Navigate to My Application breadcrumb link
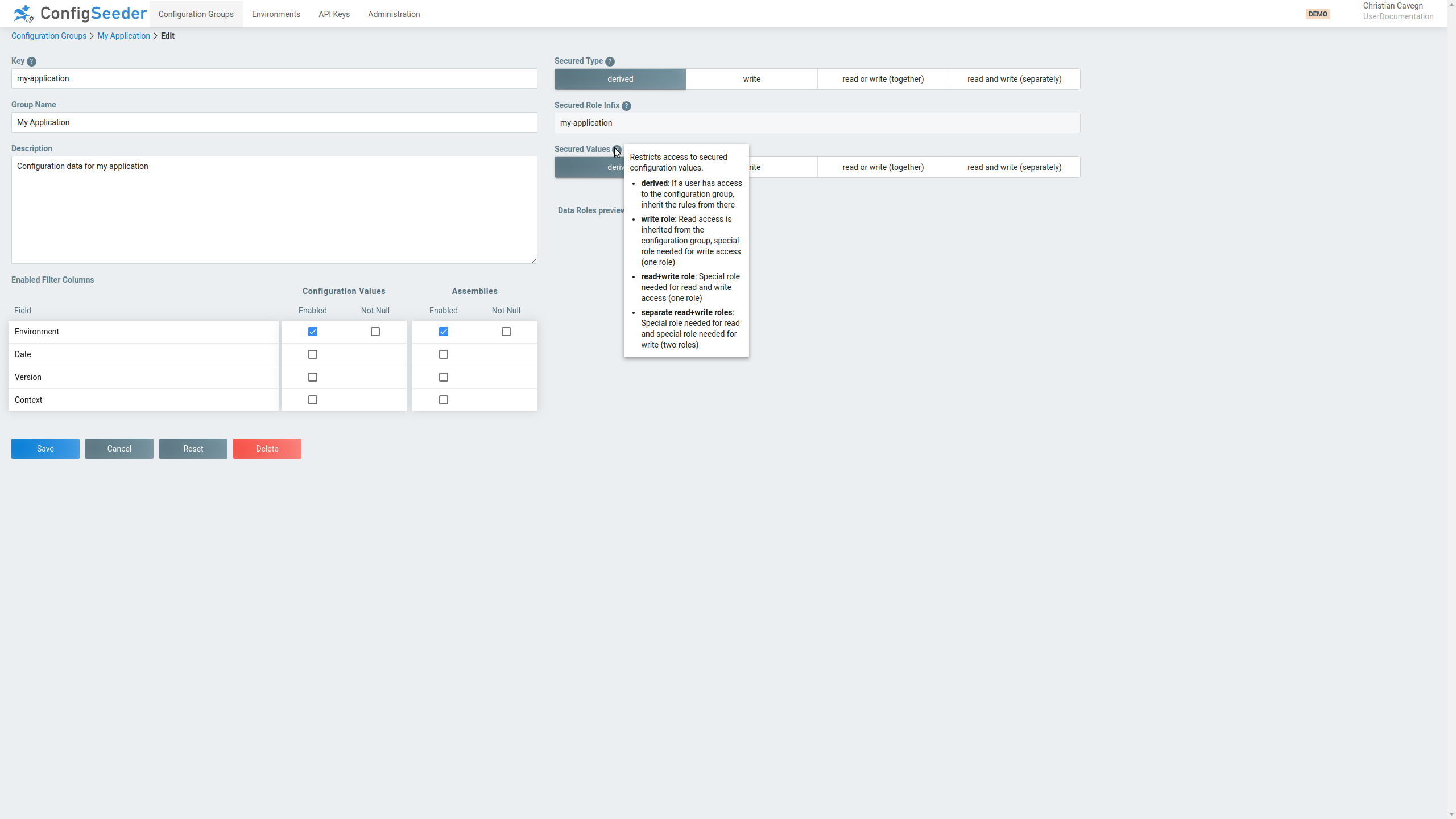Viewport: 1456px width, 819px height. click(123, 35)
